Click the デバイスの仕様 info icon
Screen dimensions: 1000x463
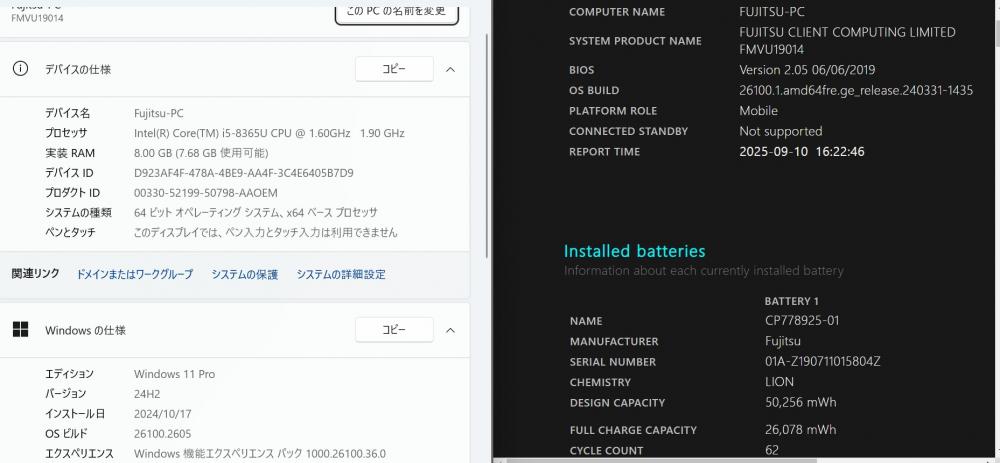click(20, 69)
